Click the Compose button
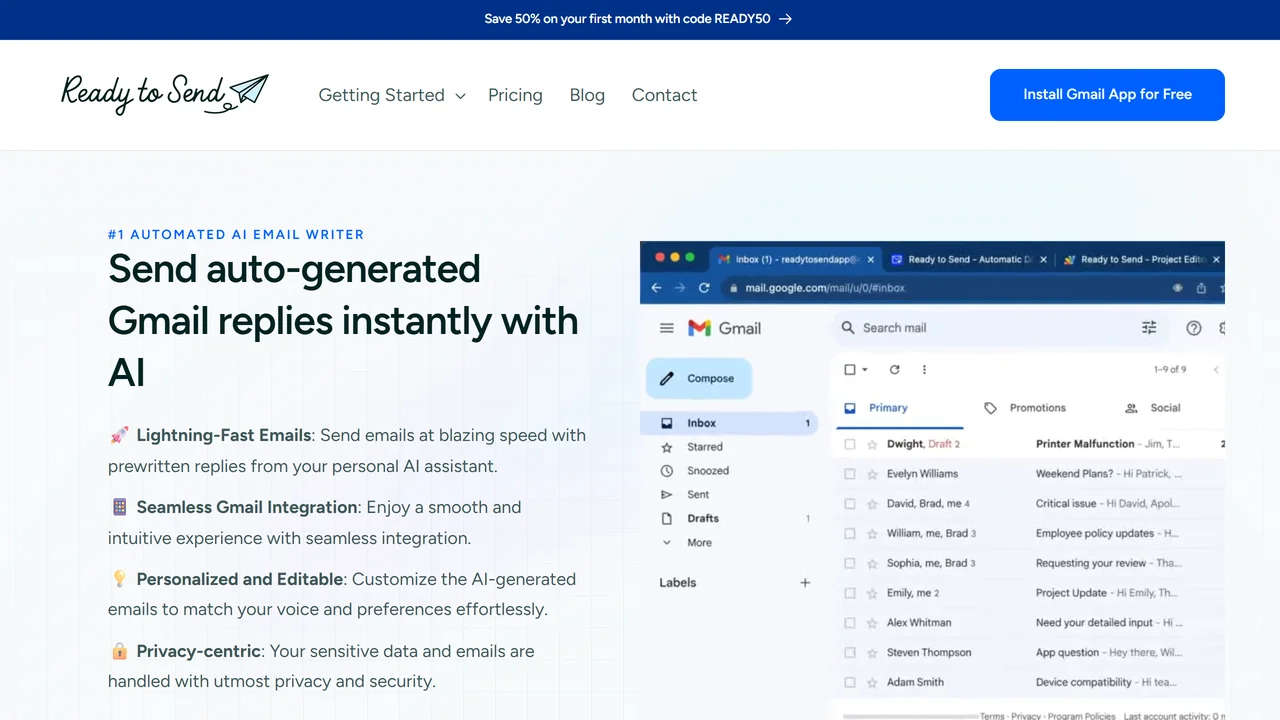 tap(699, 379)
